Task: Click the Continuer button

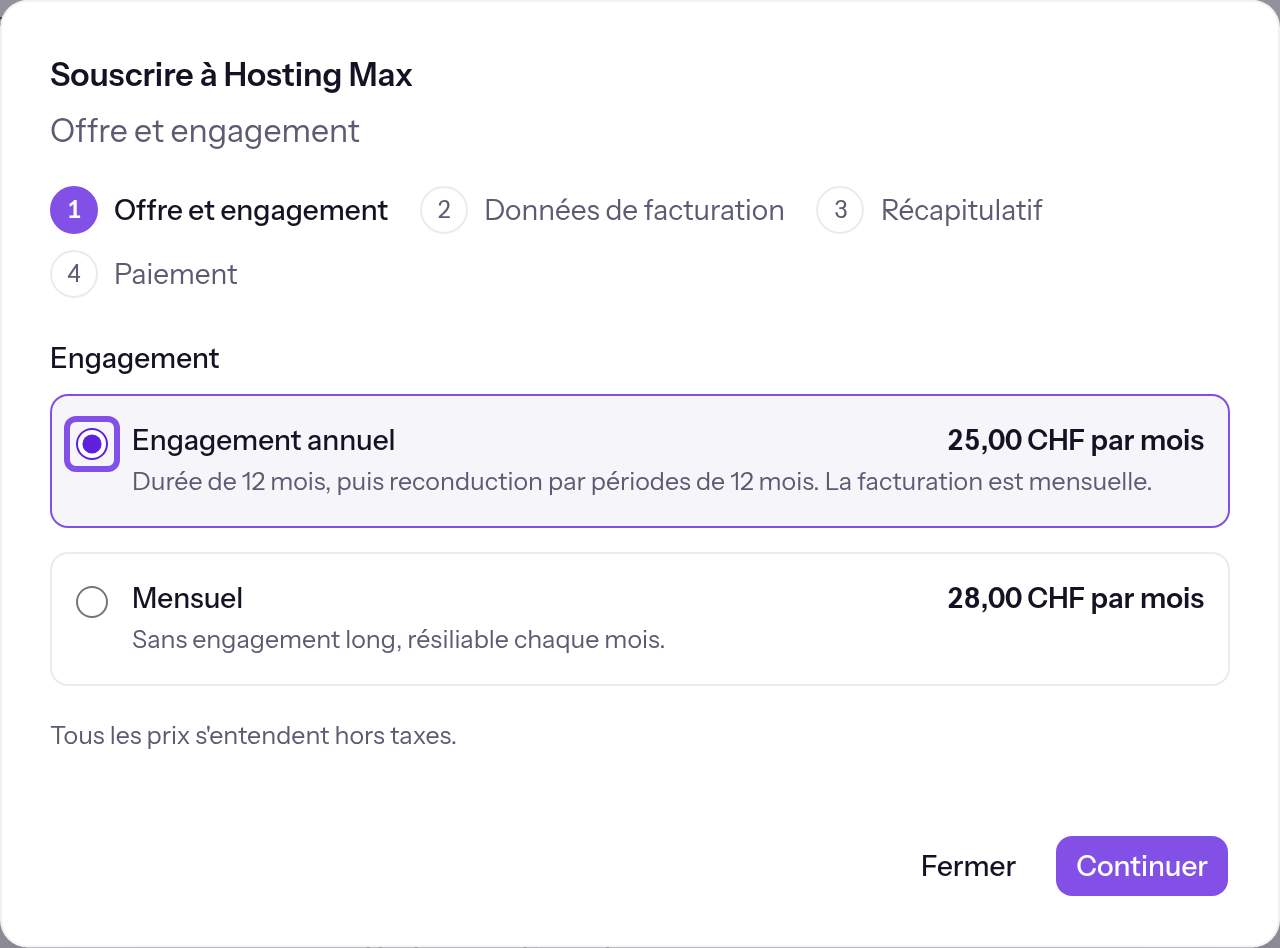Action: click(1141, 866)
